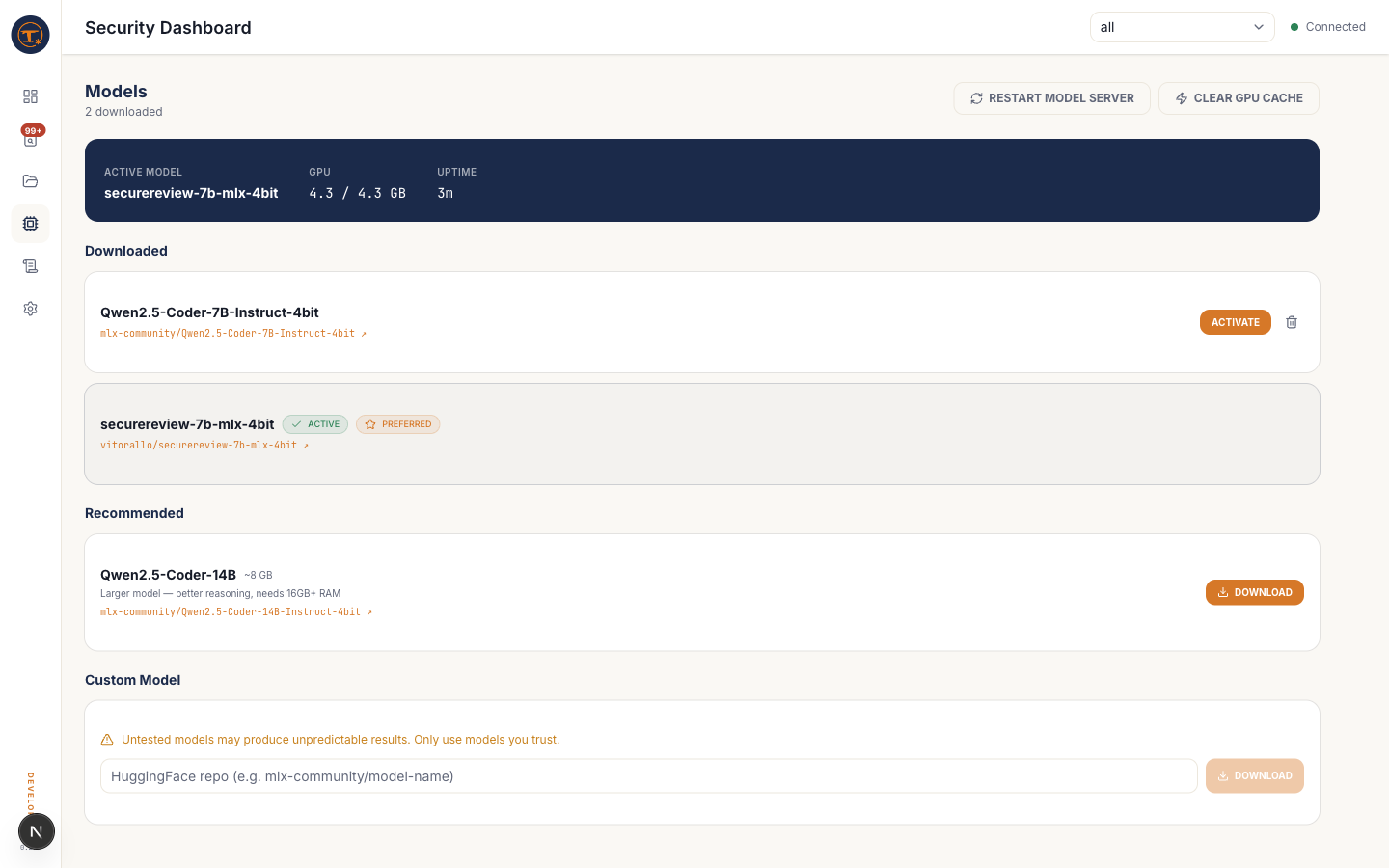Open the logs scroll icon in sidebar
This screenshot has width=1389, height=868.
30,266
